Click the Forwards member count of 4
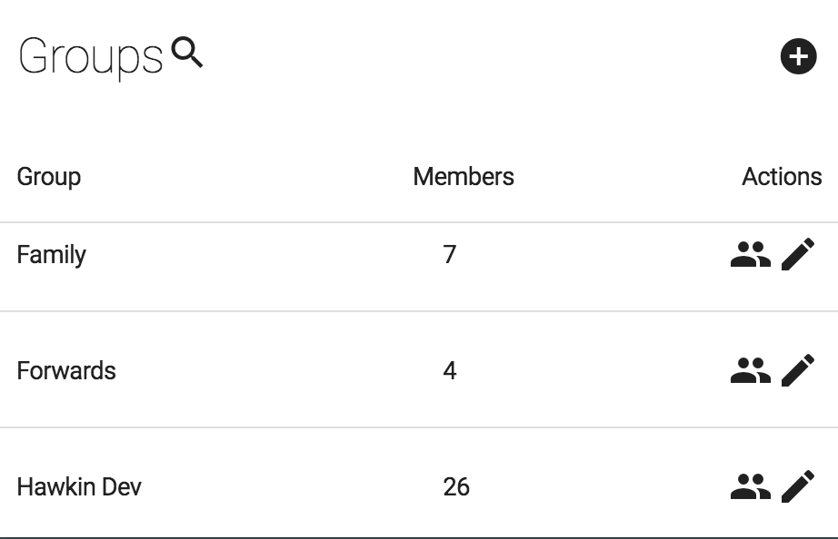838x539 pixels. (x=450, y=371)
